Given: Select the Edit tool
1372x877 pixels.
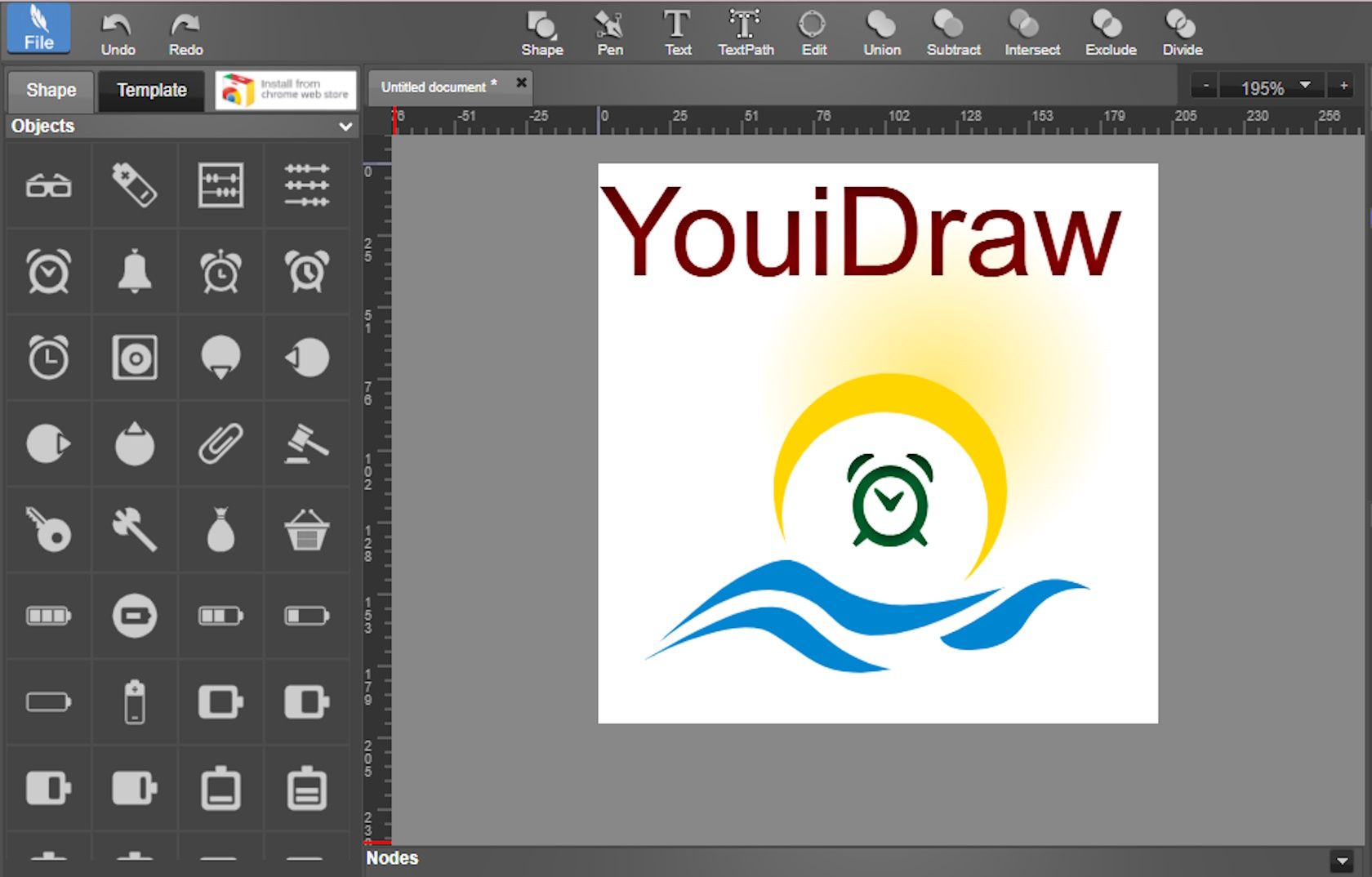Looking at the screenshot, I should click(x=813, y=31).
